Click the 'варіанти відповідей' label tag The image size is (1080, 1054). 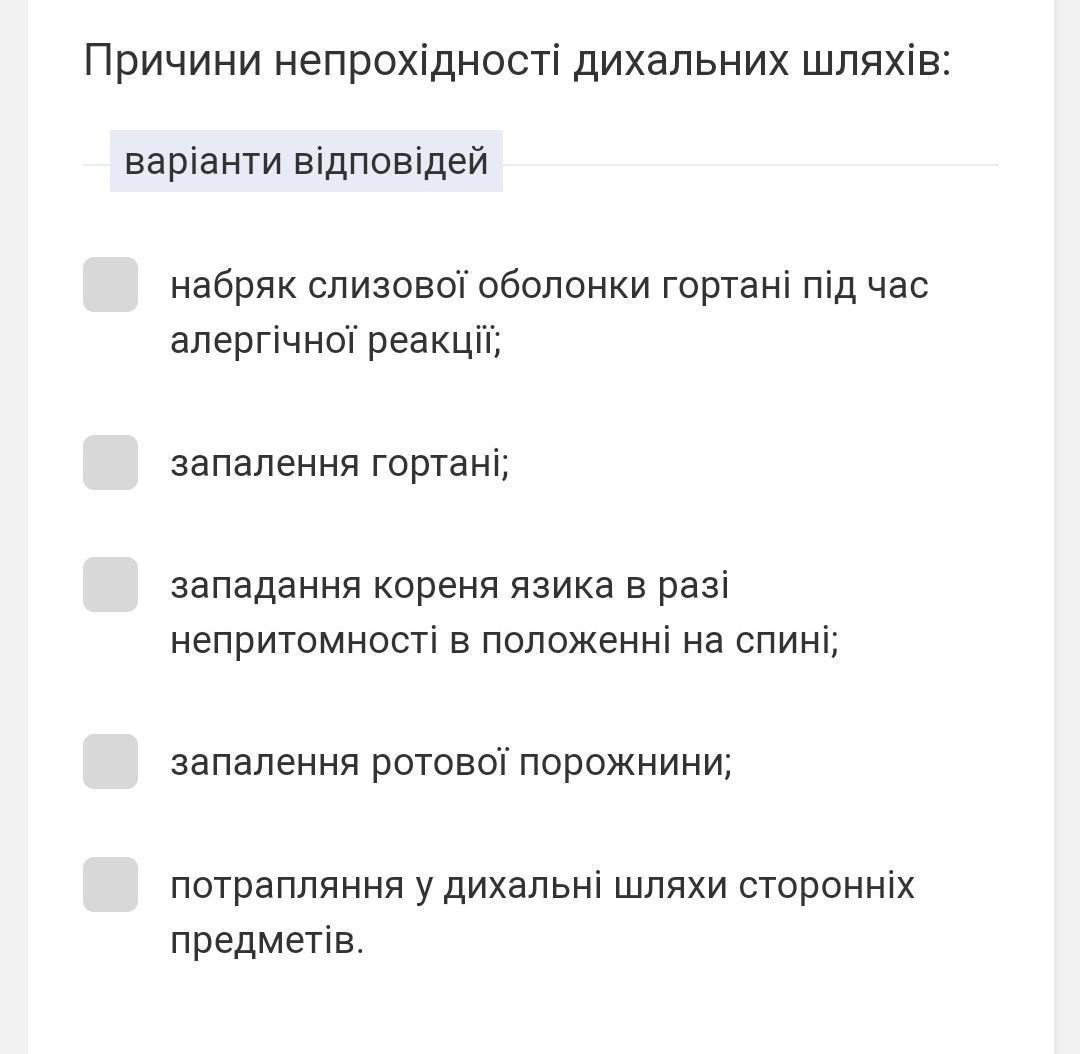click(x=306, y=161)
